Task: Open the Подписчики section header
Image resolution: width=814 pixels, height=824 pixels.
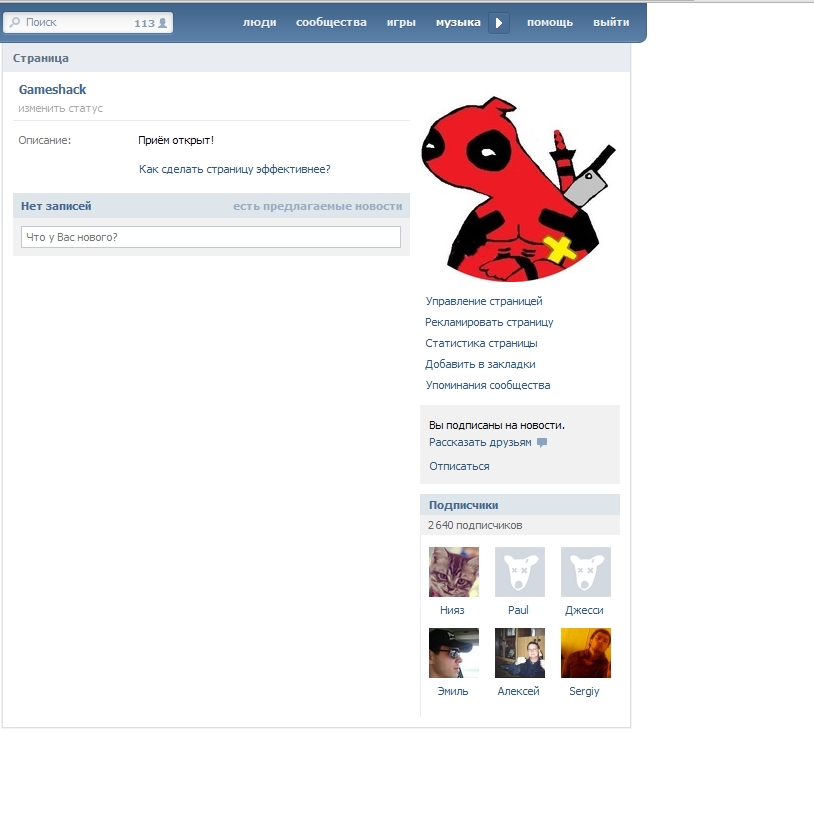Action: (520, 505)
